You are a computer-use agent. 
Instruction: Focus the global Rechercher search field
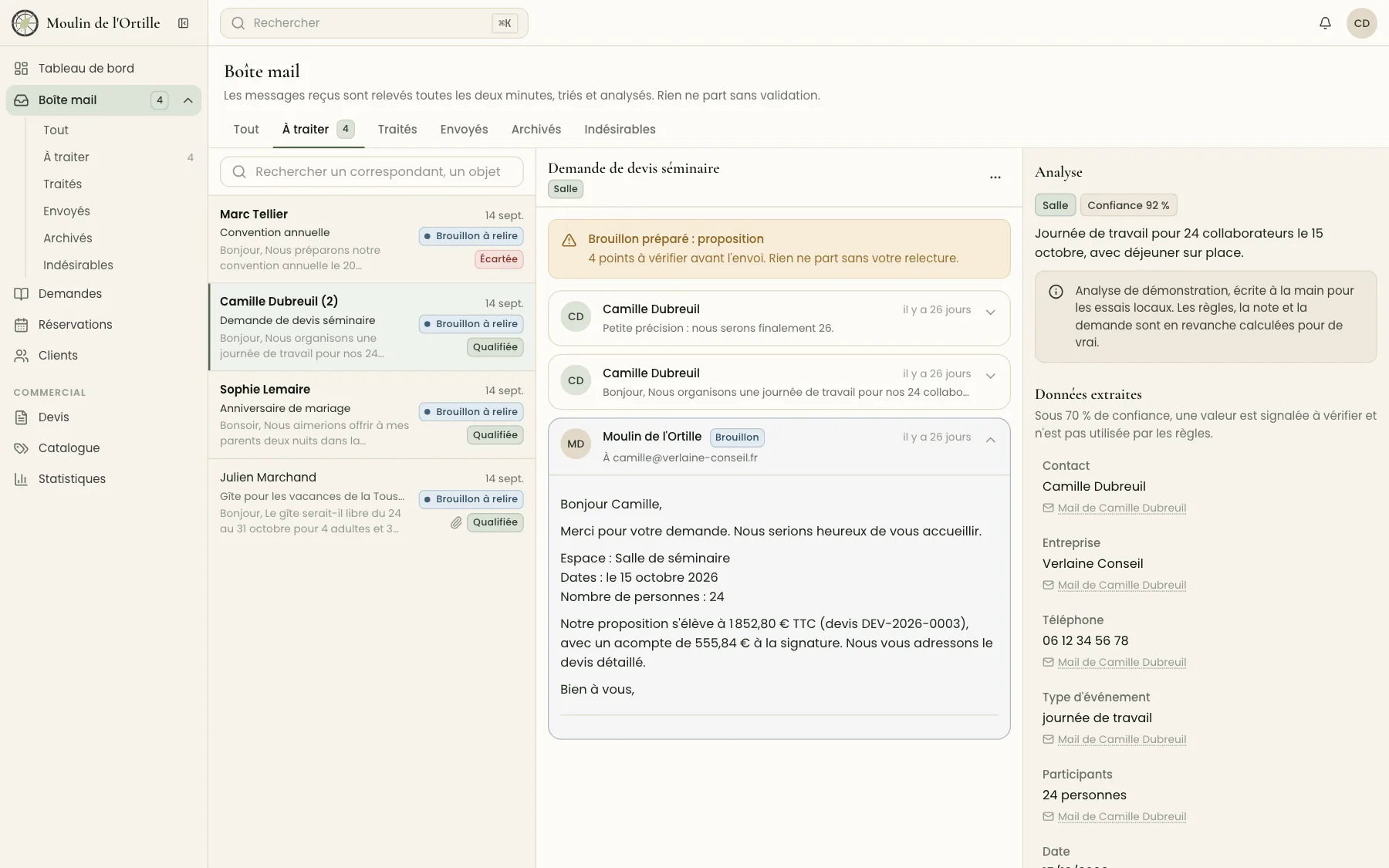(374, 23)
